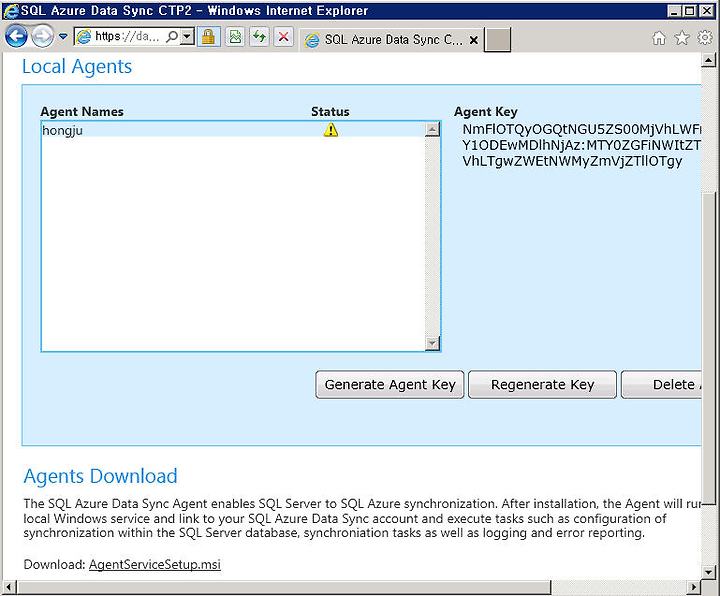Download AgentServiceSetup.msi link
Viewport: 720px width, 596px height.
[x=155, y=564]
